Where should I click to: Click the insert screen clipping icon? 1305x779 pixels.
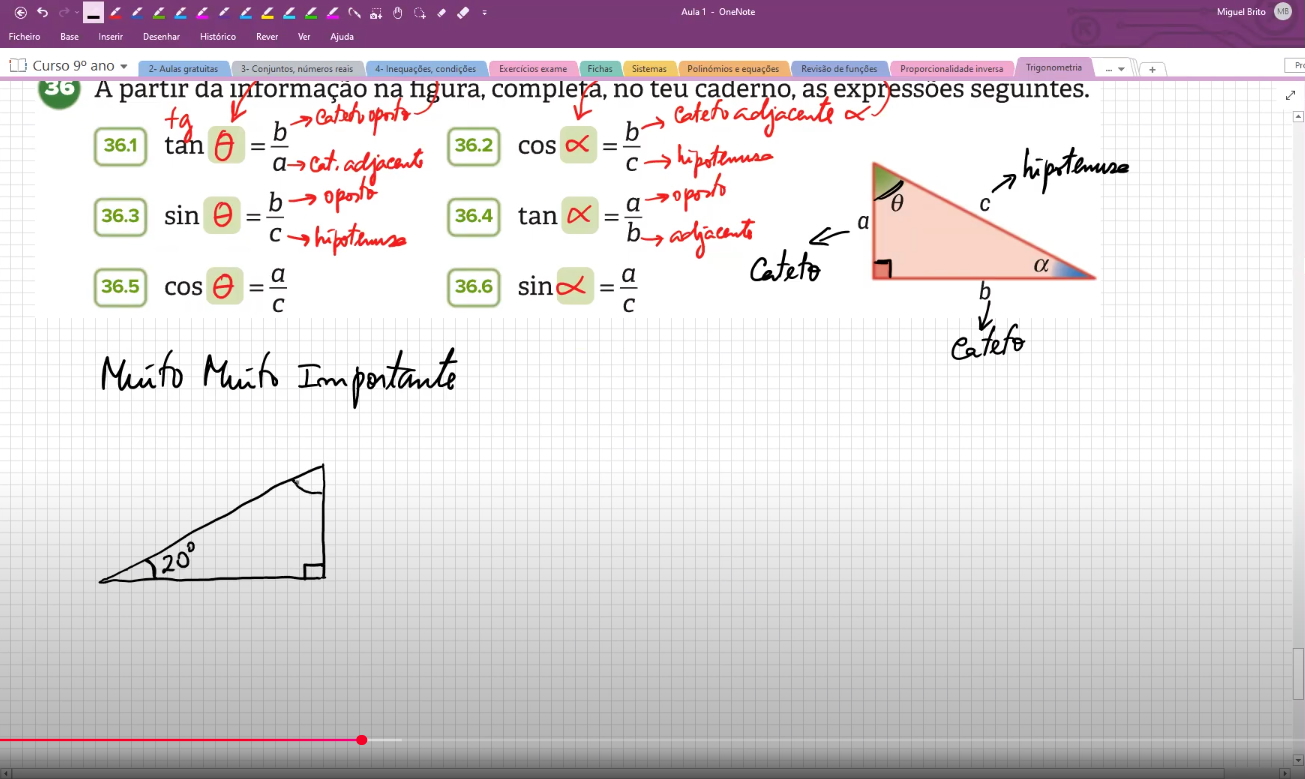click(375, 13)
